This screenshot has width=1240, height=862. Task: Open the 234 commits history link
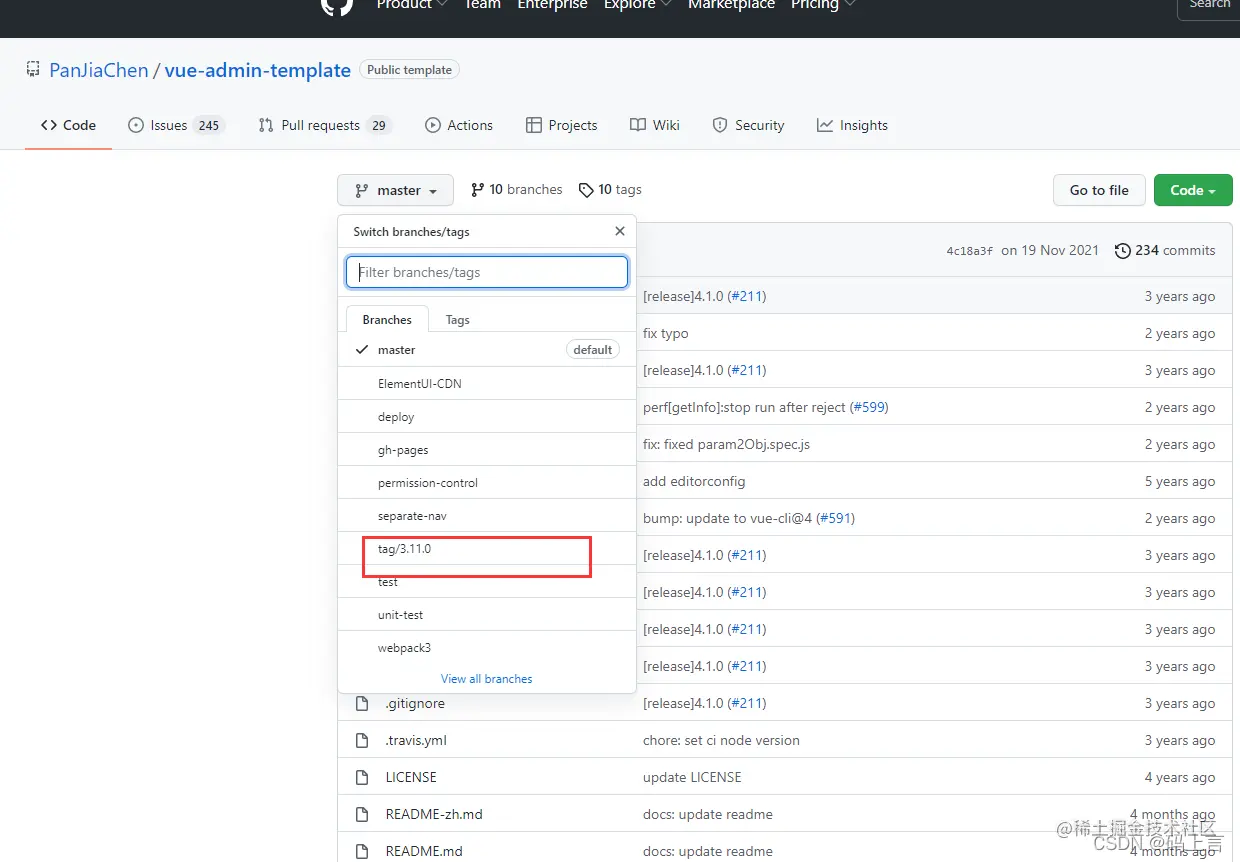(1165, 250)
